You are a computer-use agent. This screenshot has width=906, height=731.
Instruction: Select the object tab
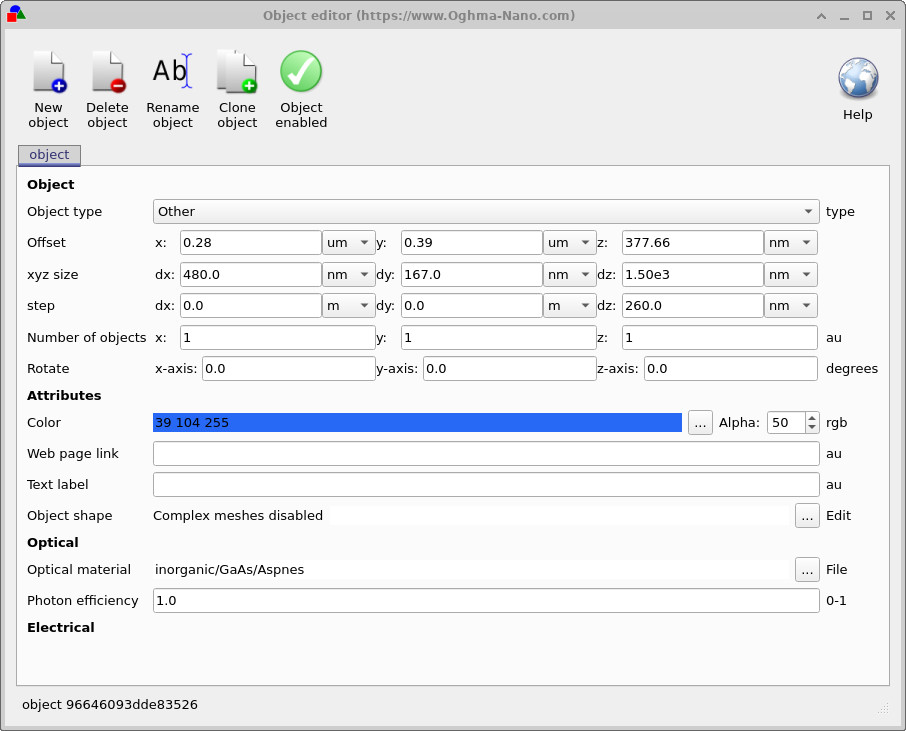click(49, 155)
